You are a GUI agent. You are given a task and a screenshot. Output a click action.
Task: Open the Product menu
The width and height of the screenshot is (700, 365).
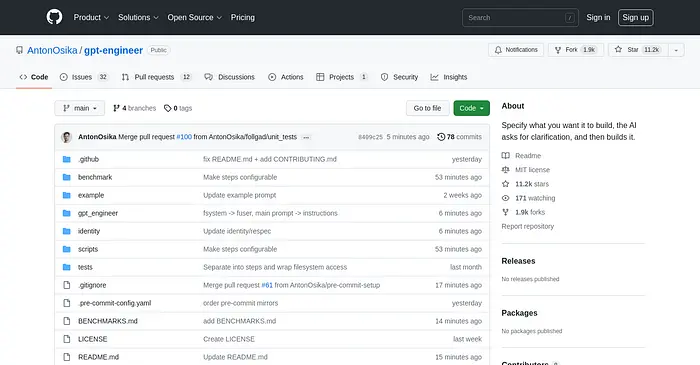point(91,17)
